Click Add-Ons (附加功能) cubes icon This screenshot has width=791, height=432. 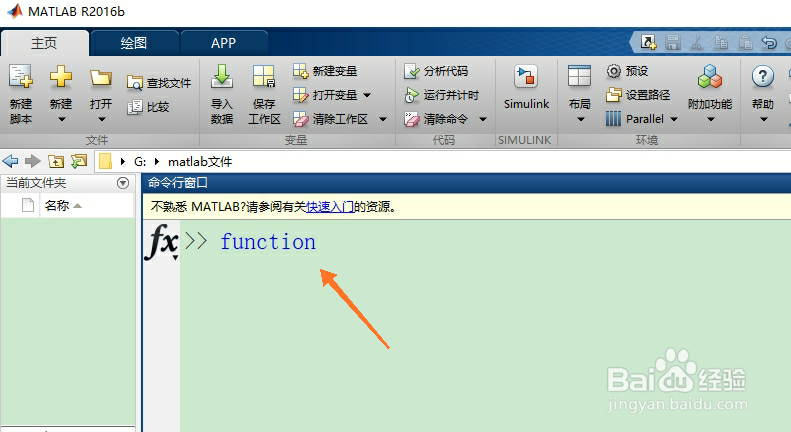[x=710, y=77]
